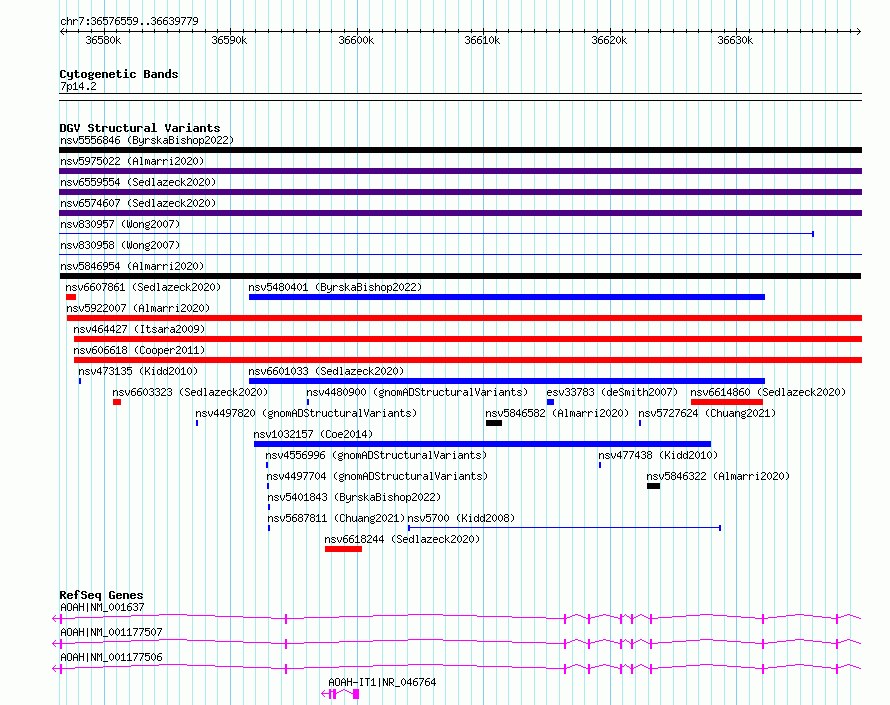Click the 36630k ruler tick label
The height and width of the screenshot is (705, 890).
click(735, 41)
